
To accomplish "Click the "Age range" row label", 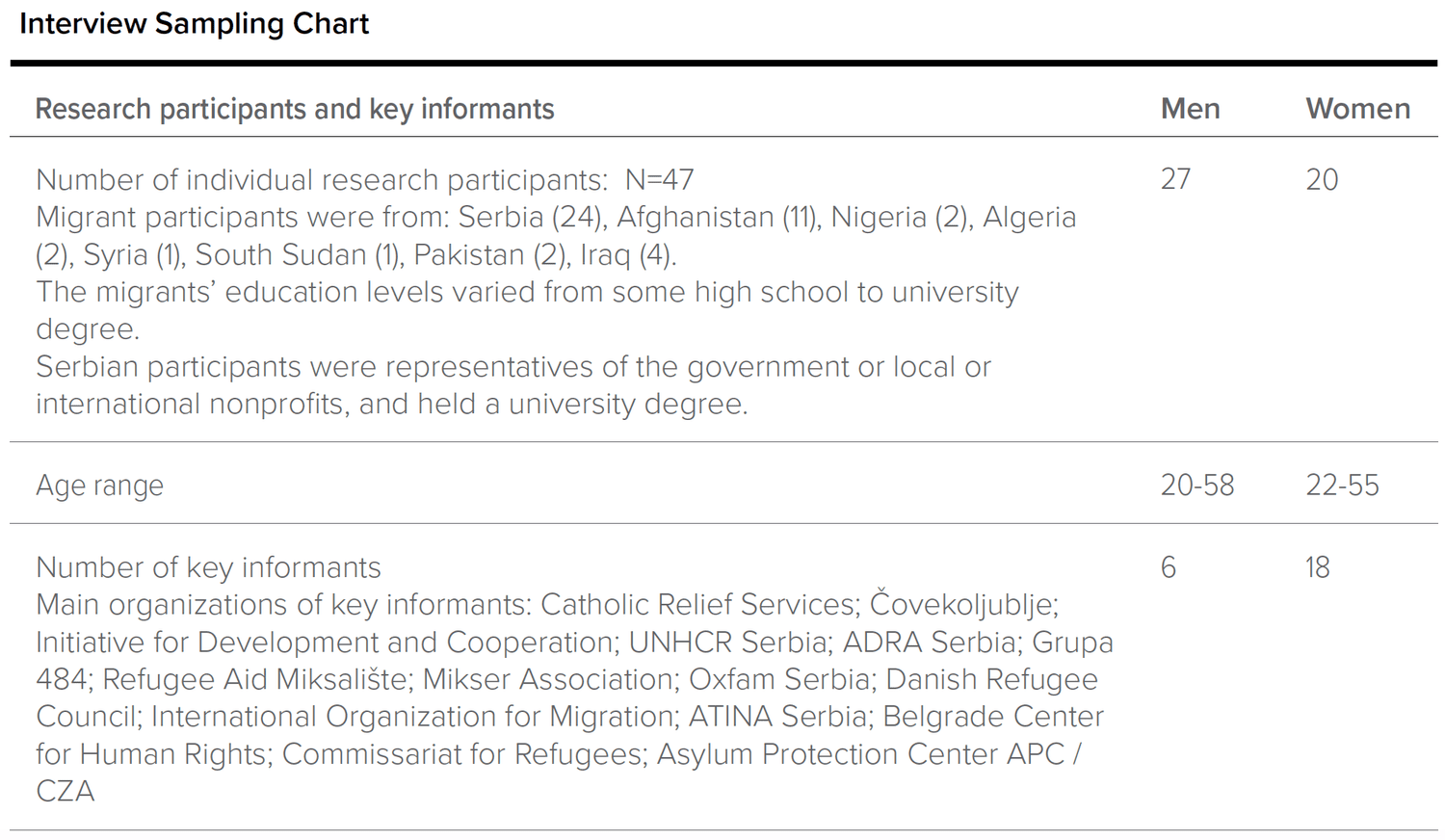I will point(99,486).
